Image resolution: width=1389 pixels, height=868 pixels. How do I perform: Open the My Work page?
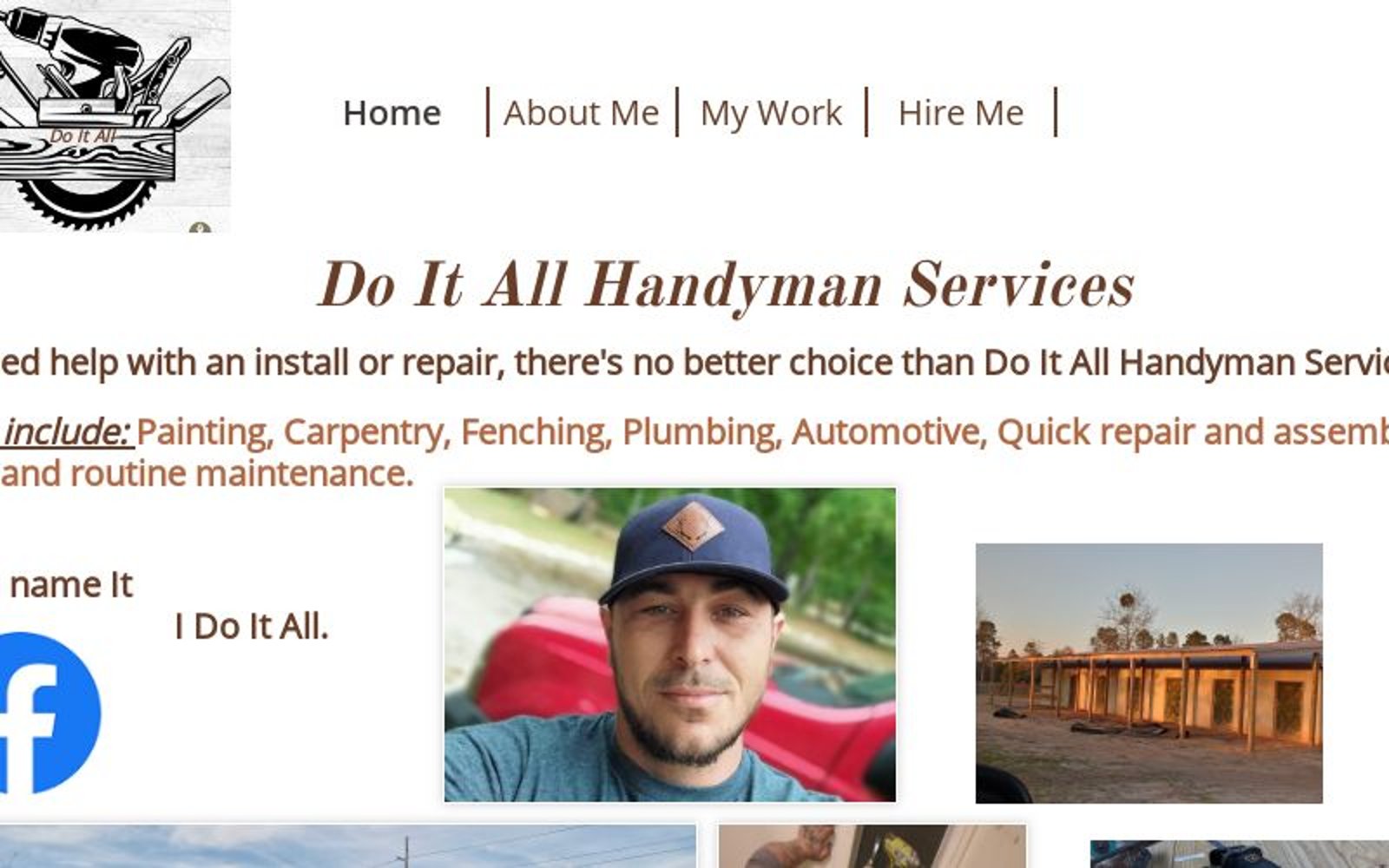[x=771, y=113]
